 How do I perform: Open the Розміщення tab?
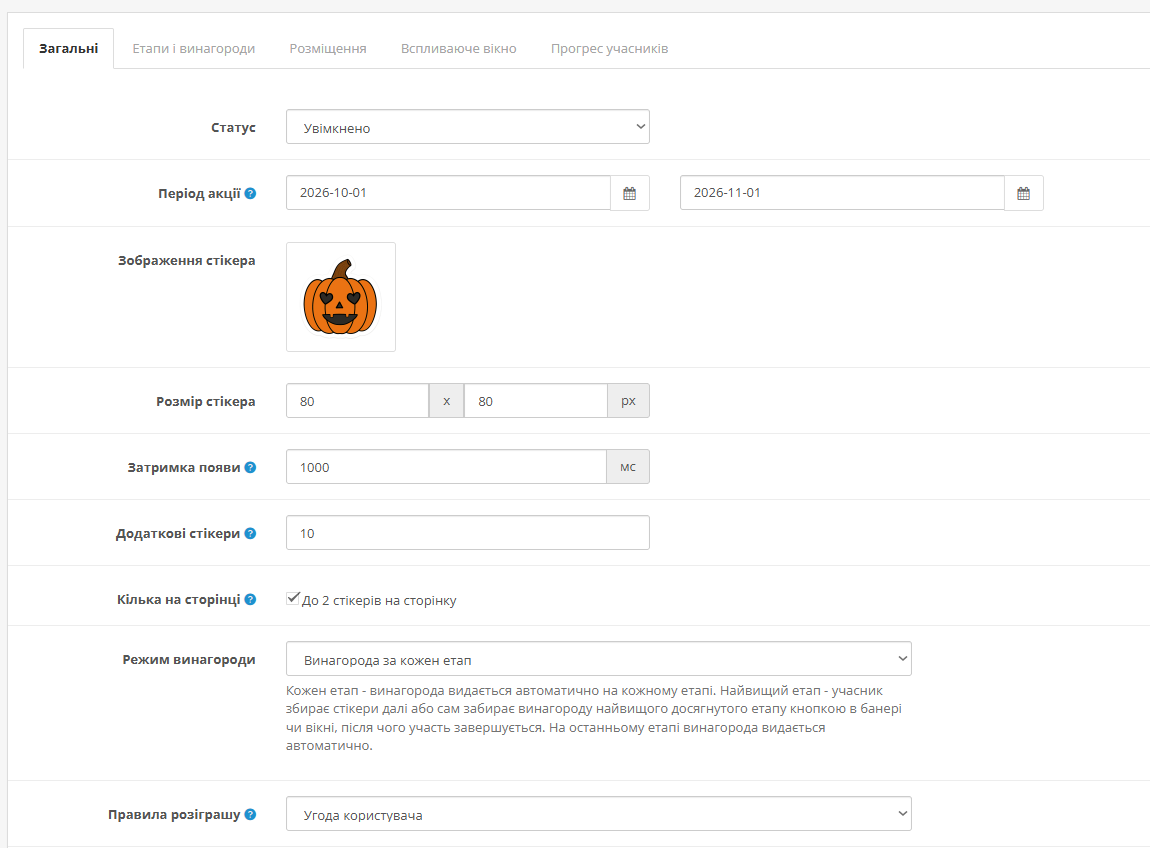point(328,48)
